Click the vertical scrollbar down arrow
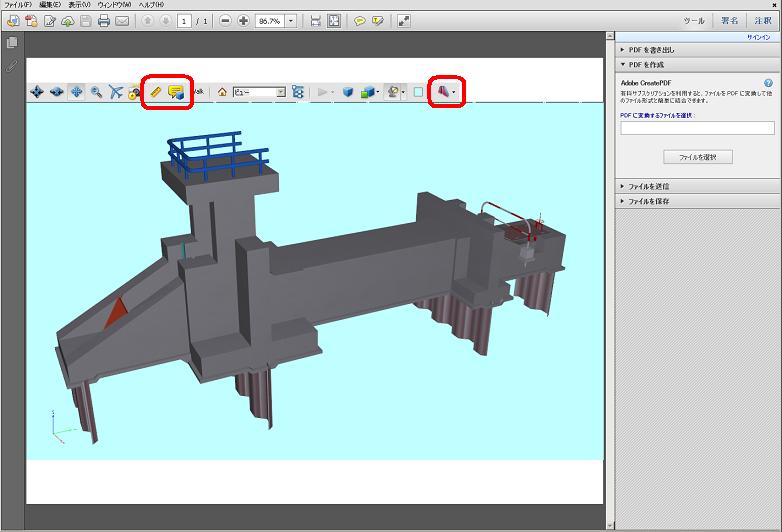 tap(610, 526)
